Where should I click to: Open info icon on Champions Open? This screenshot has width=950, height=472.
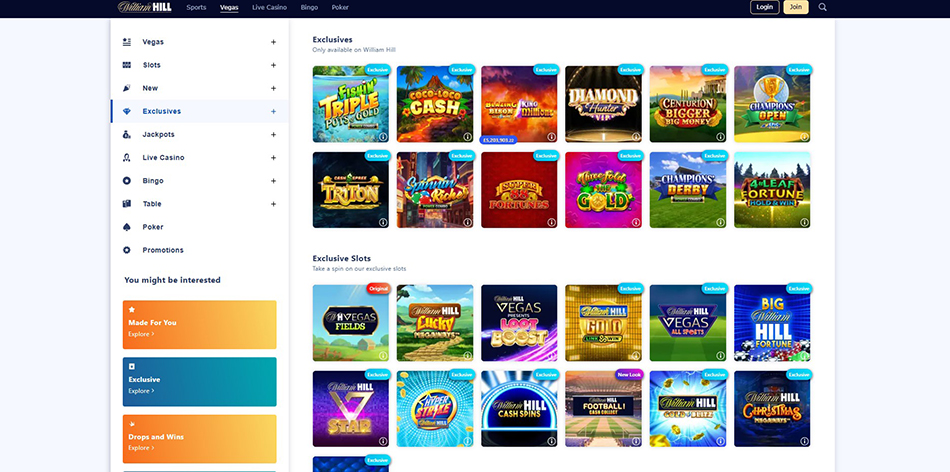805,137
